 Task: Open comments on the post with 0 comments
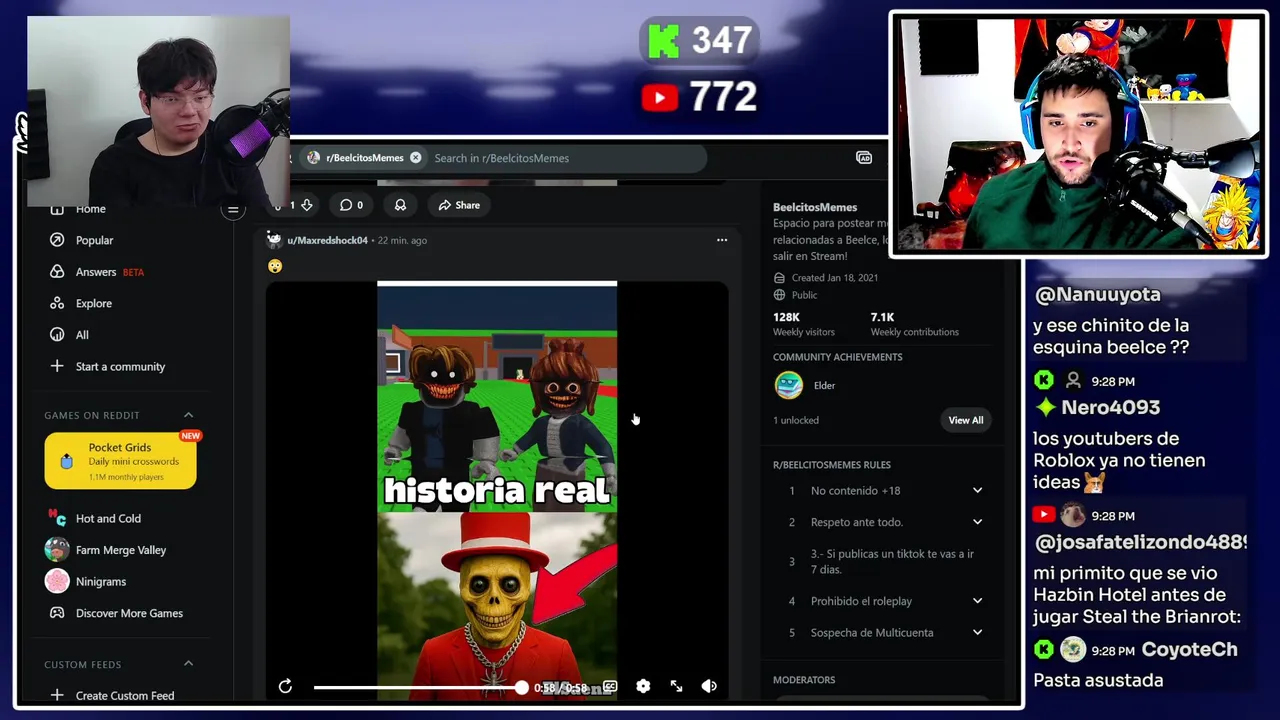(x=351, y=205)
